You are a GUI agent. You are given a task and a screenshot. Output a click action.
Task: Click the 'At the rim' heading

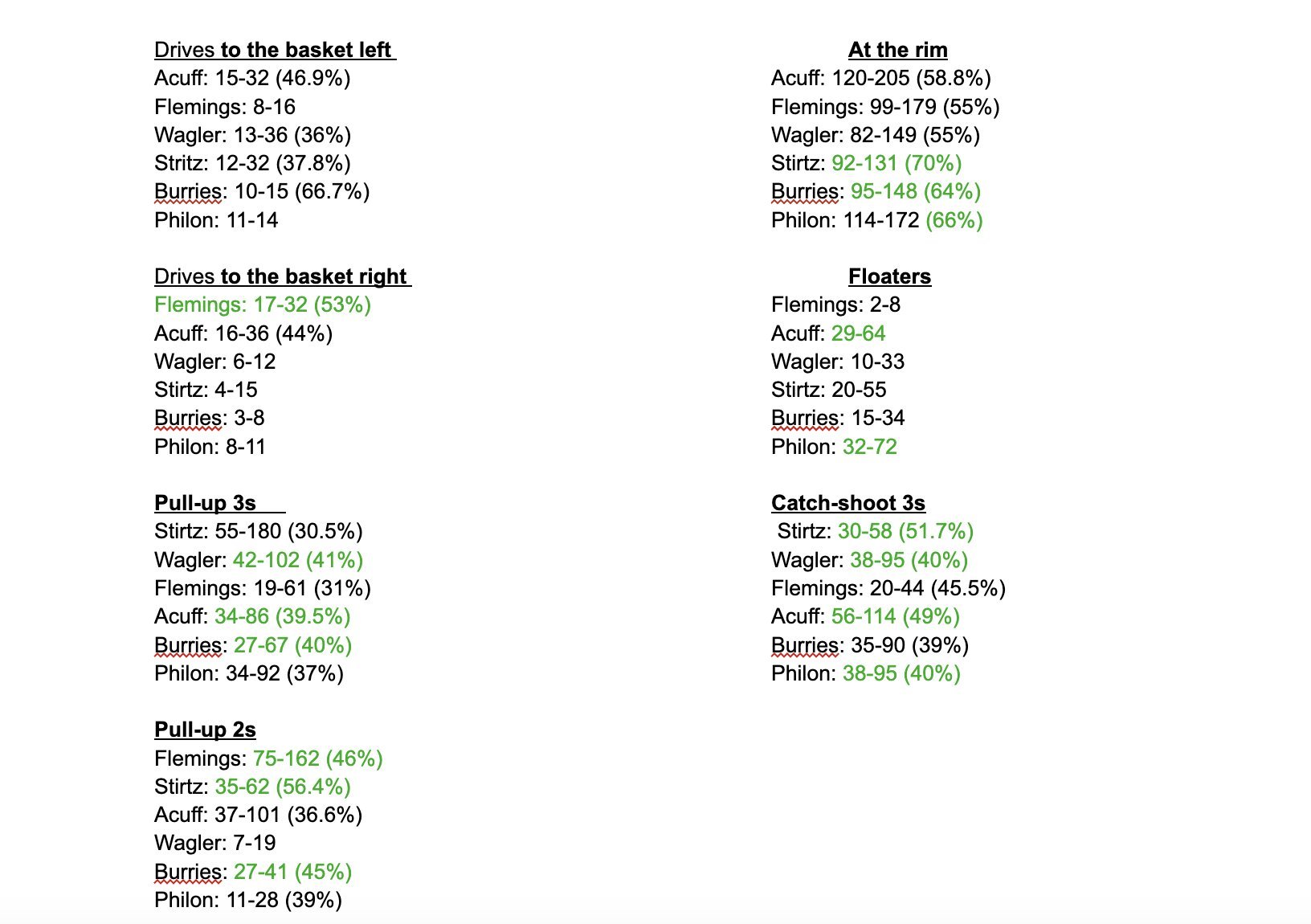pos(897,50)
